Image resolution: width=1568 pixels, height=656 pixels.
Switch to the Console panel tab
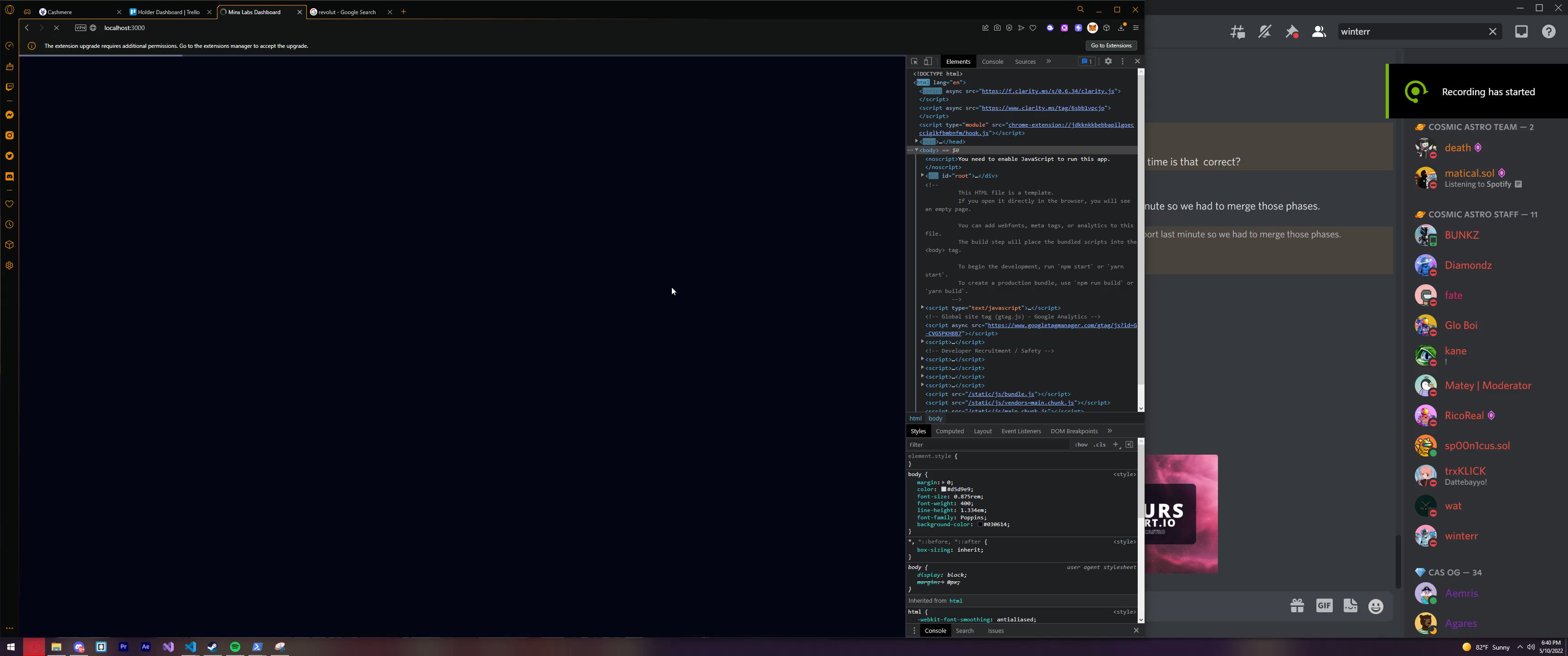992,61
